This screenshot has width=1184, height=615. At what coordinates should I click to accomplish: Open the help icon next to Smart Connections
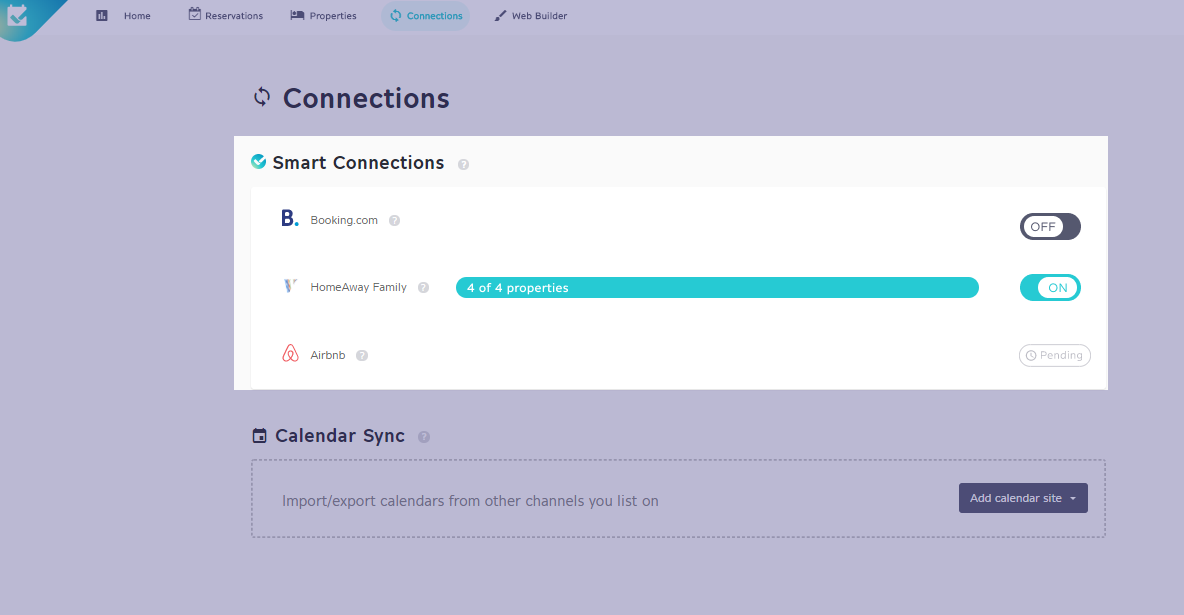click(x=464, y=165)
